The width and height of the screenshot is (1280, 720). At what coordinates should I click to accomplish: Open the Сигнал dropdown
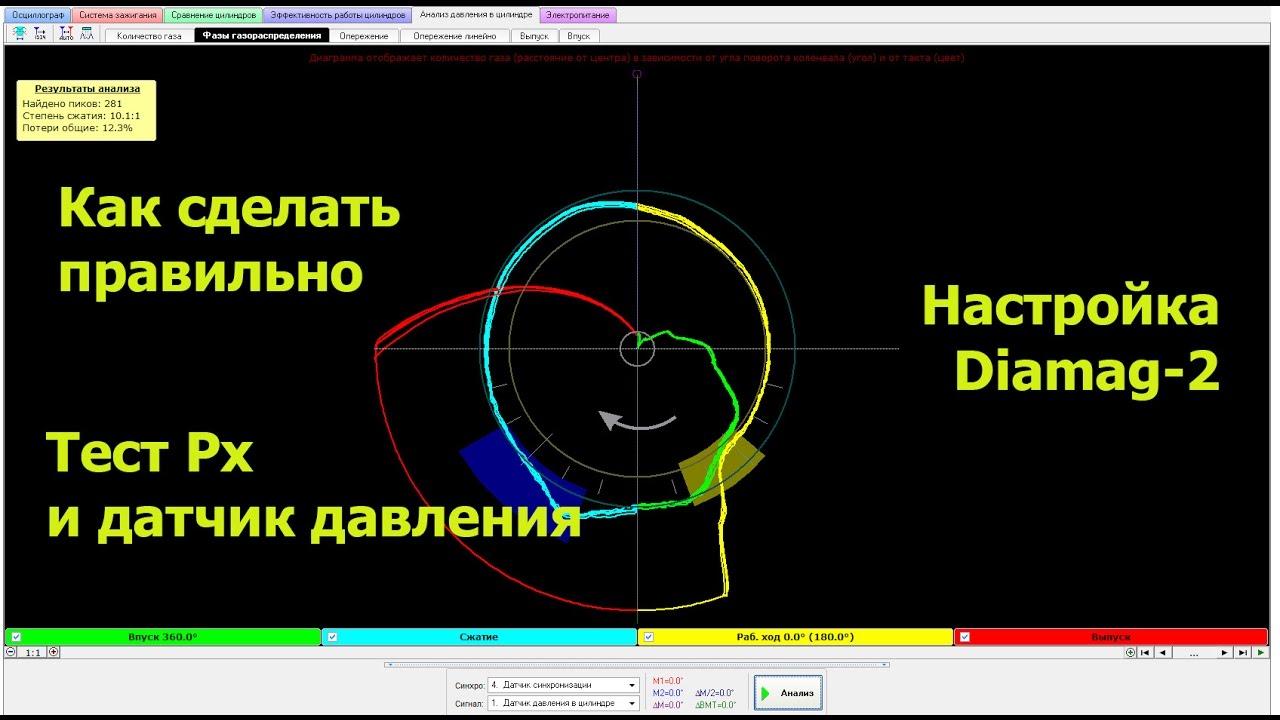point(563,703)
